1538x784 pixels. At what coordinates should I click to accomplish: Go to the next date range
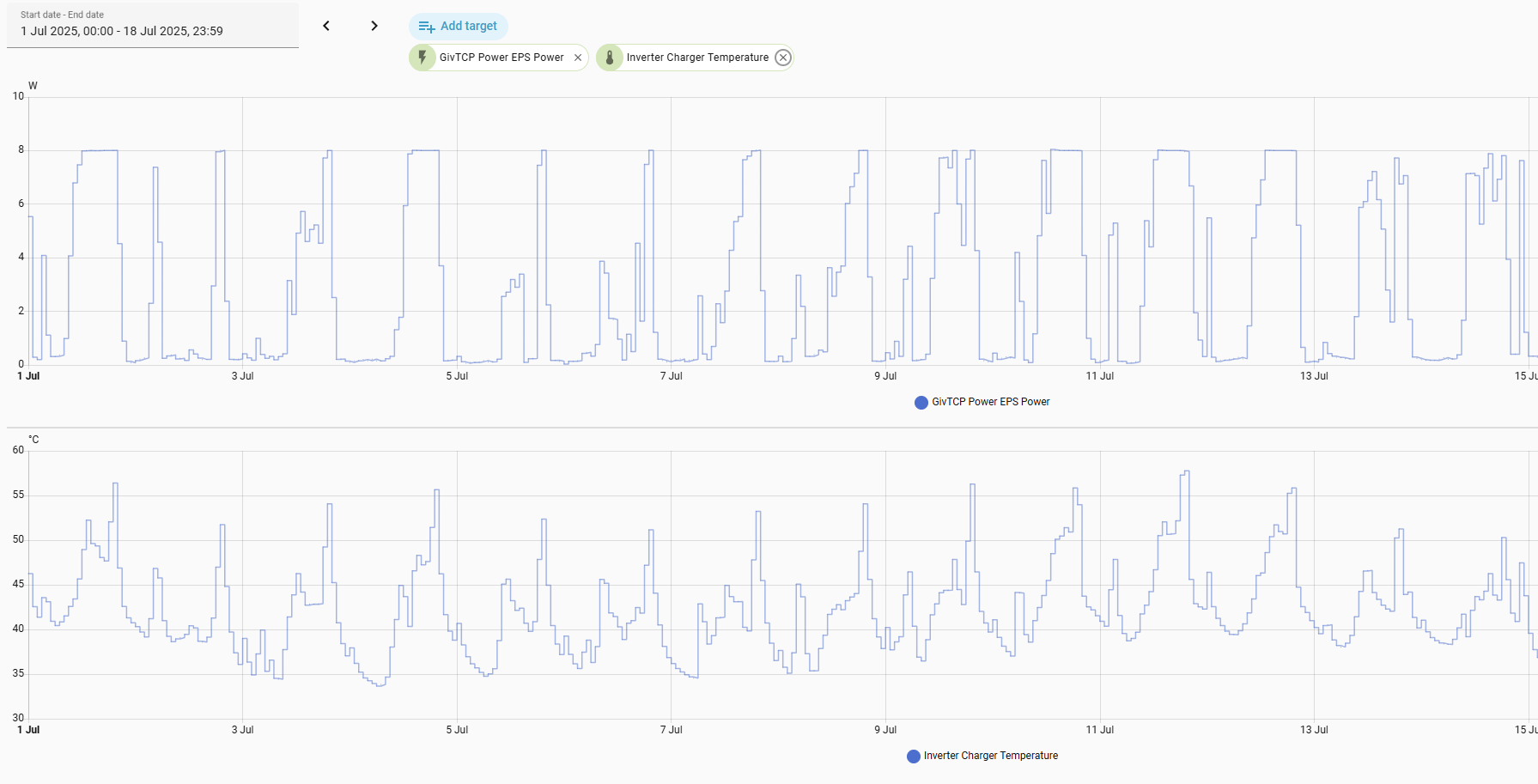tap(374, 26)
